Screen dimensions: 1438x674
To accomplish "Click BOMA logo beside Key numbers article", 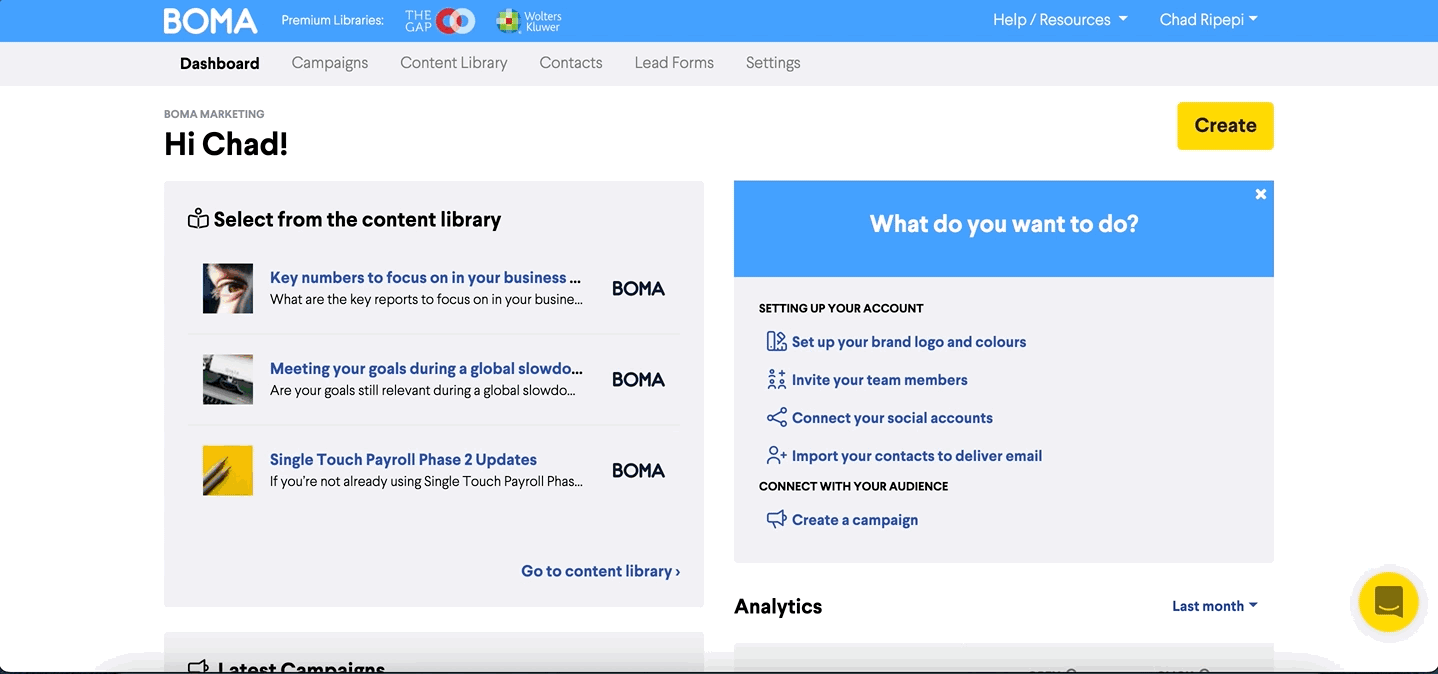I will coord(638,288).
